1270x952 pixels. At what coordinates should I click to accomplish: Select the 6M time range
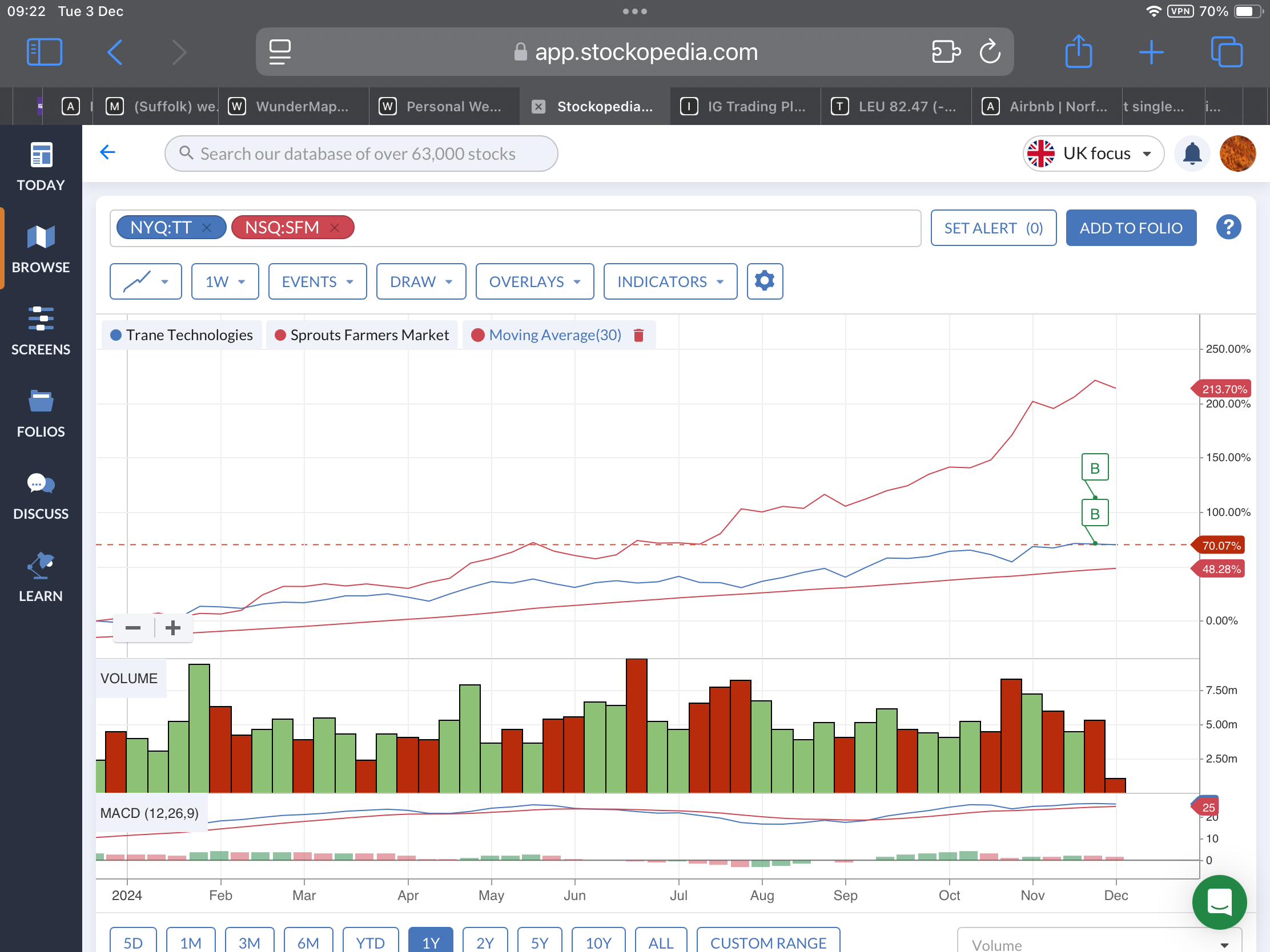pyautogui.click(x=308, y=942)
